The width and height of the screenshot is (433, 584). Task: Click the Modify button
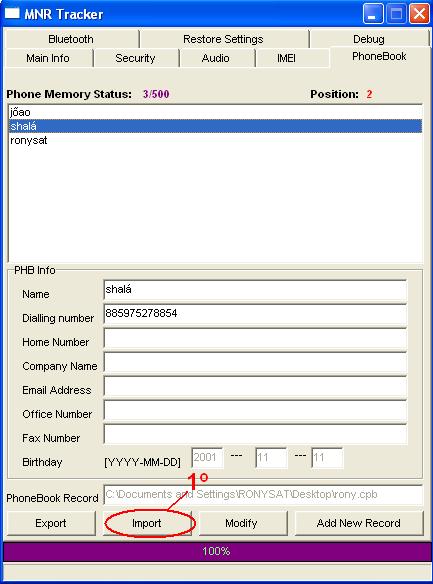pos(241,523)
